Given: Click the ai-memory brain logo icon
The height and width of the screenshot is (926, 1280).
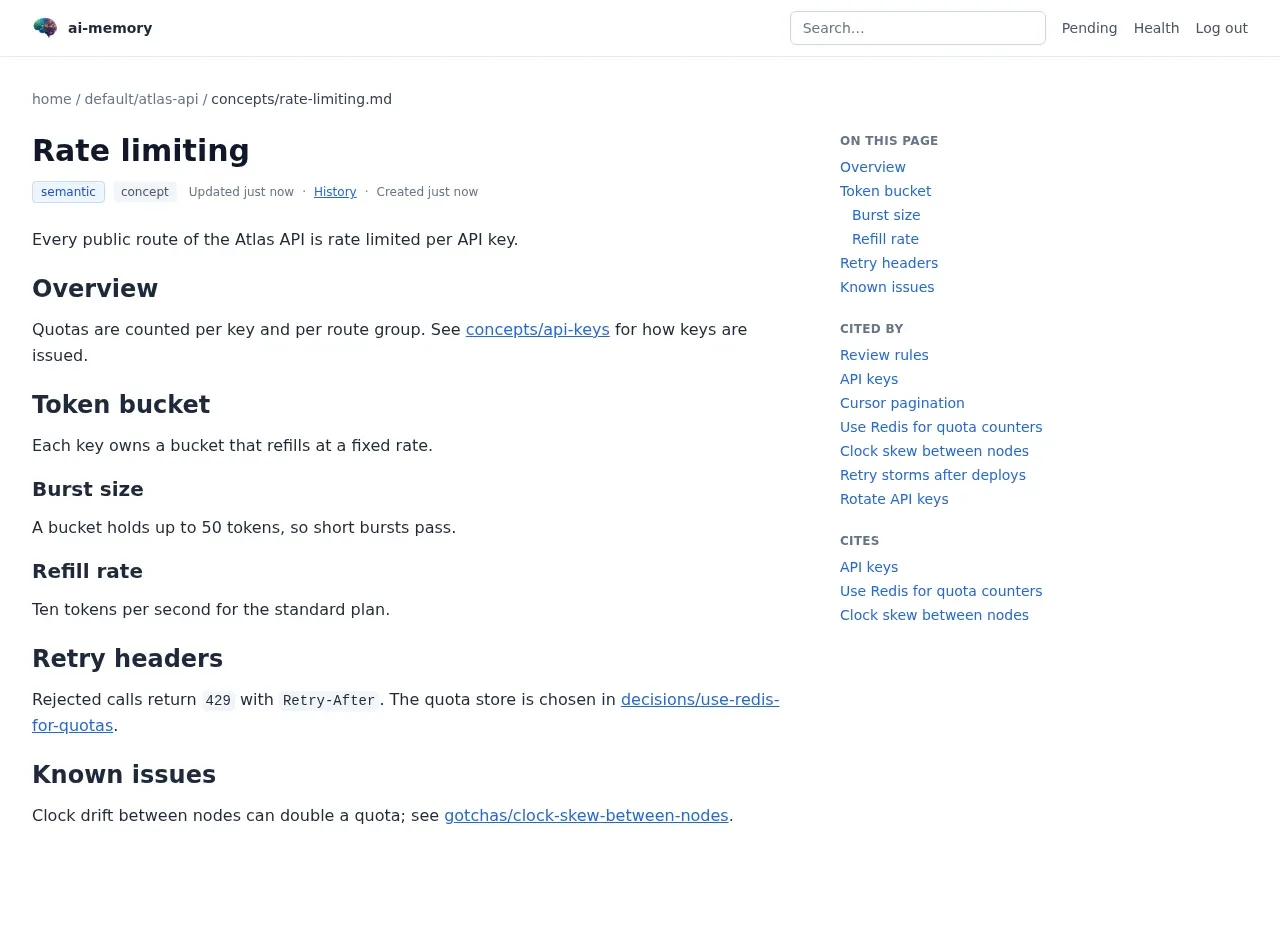Looking at the screenshot, I should point(45,28).
